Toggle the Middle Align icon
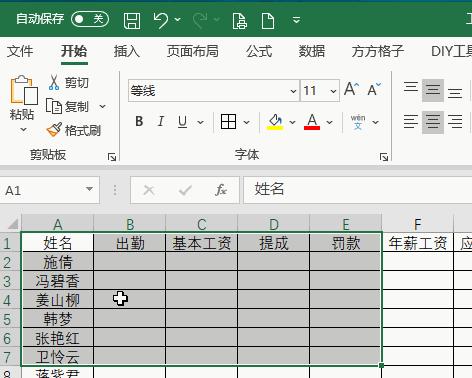472x378 pixels. [433, 90]
